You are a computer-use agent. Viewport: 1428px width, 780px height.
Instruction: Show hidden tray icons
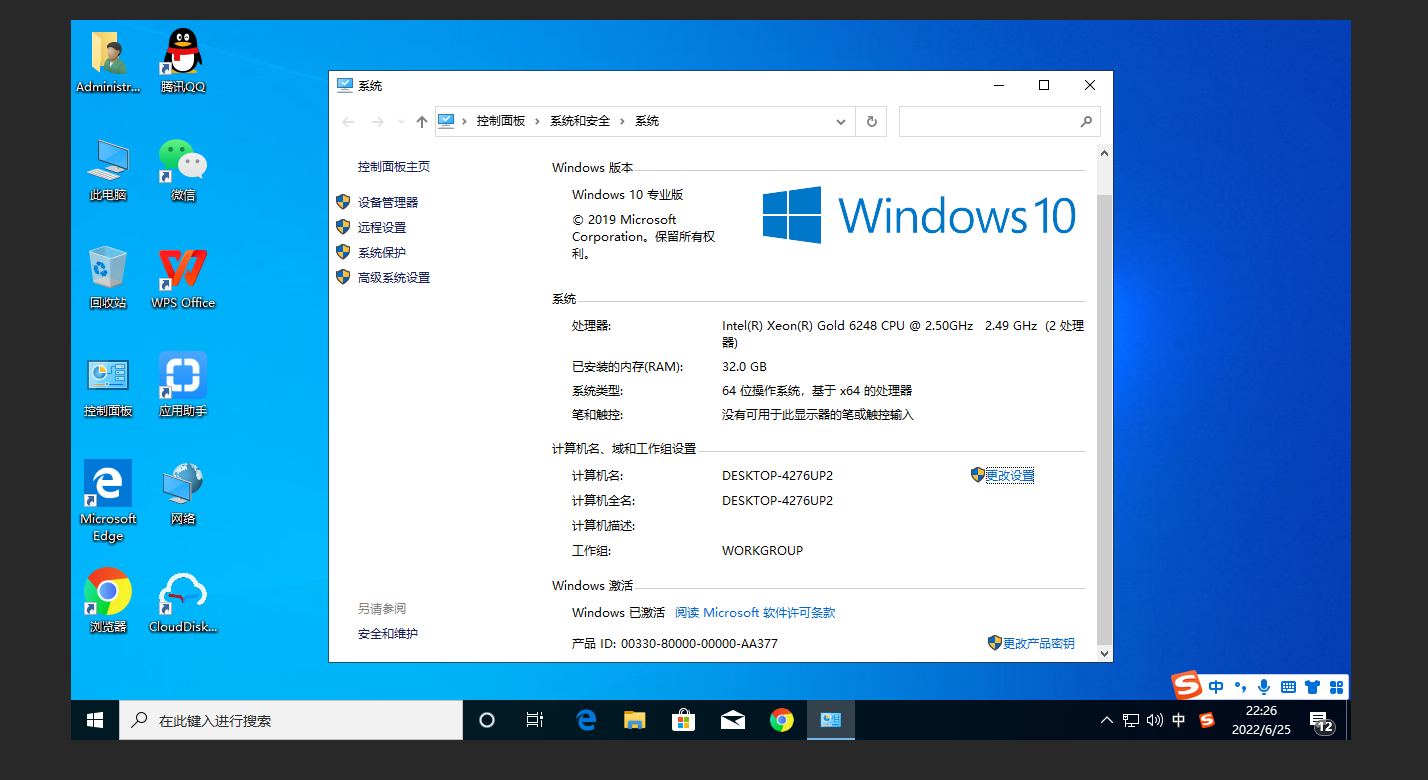click(1107, 720)
